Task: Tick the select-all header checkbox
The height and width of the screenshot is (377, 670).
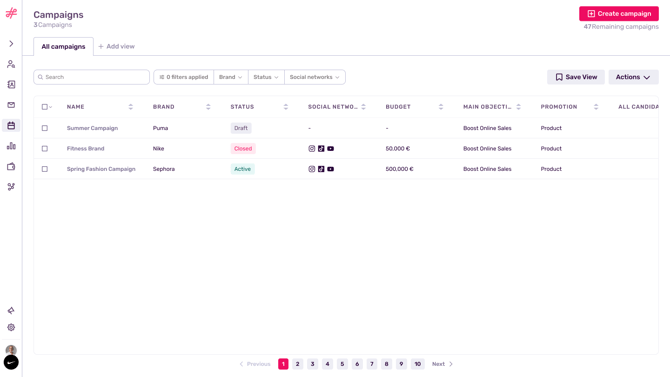Action: [44, 107]
